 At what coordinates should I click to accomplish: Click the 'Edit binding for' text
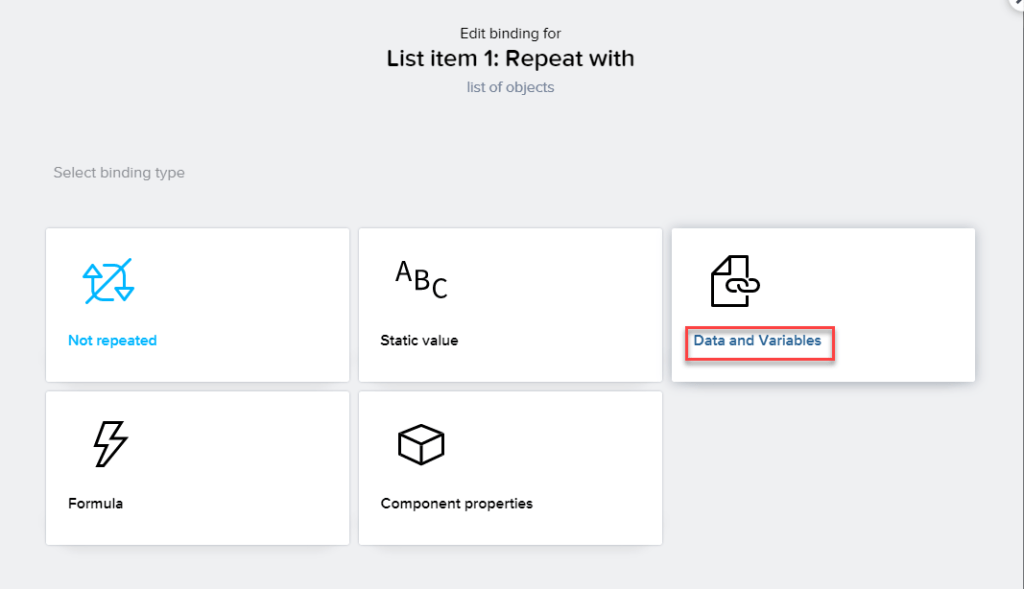pyautogui.click(x=510, y=34)
